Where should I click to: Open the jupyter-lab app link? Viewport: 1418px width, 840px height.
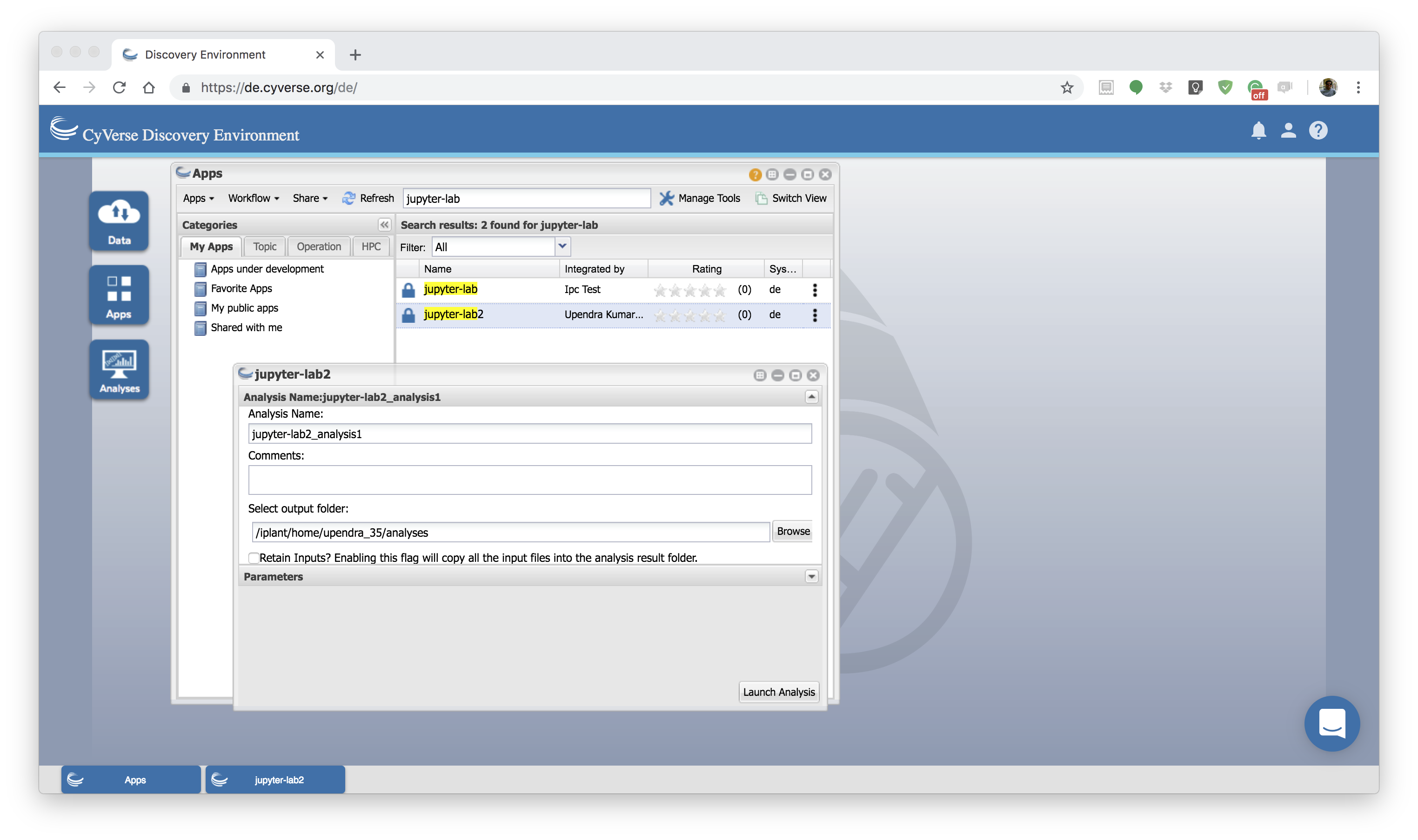click(450, 289)
